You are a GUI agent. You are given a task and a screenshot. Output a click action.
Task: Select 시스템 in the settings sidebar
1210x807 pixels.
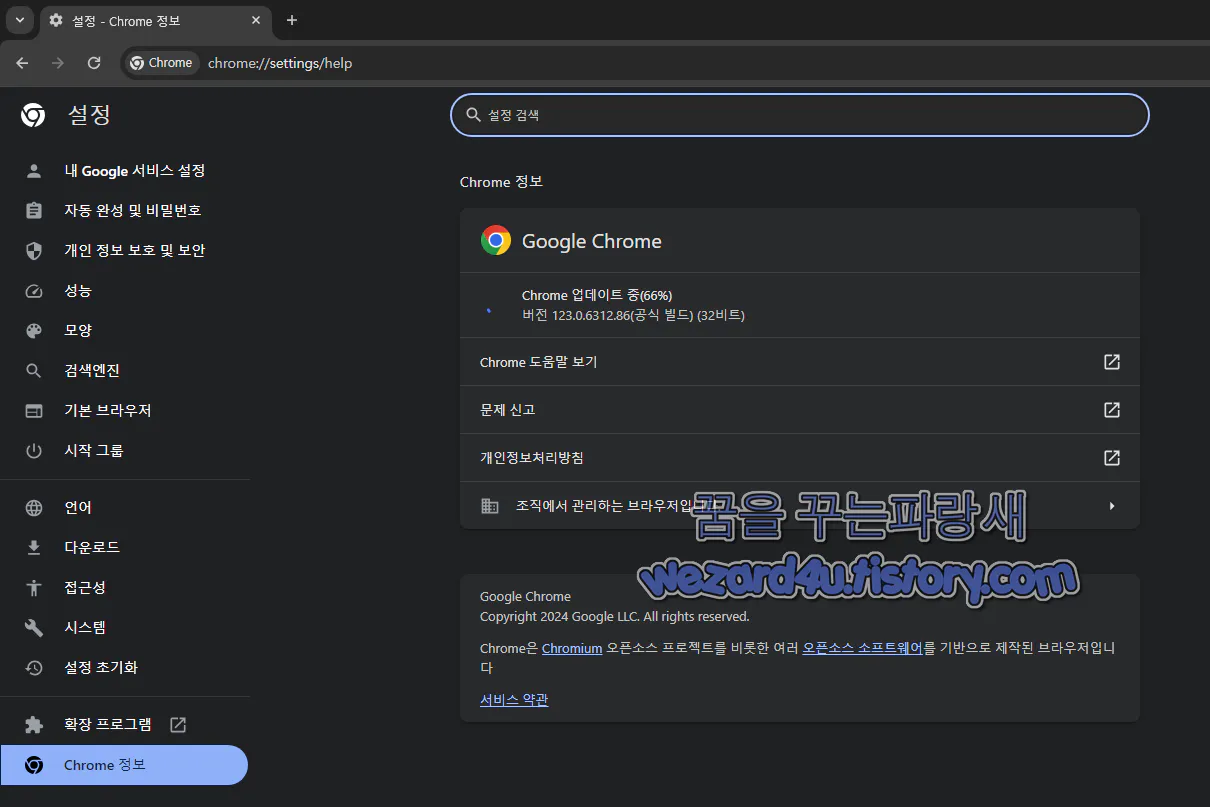[x=33, y=627]
